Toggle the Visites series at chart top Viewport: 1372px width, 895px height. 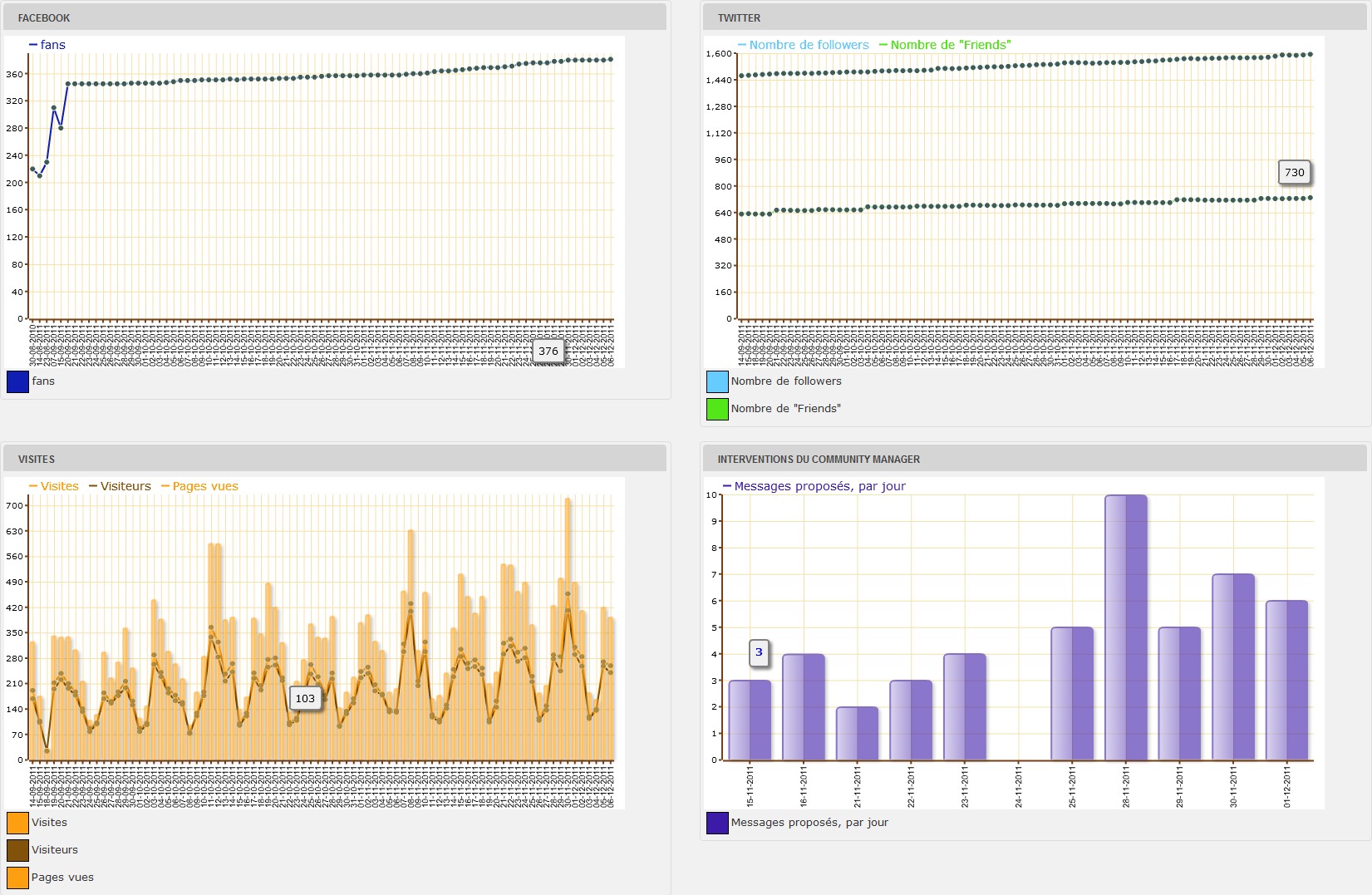(54, 486)
